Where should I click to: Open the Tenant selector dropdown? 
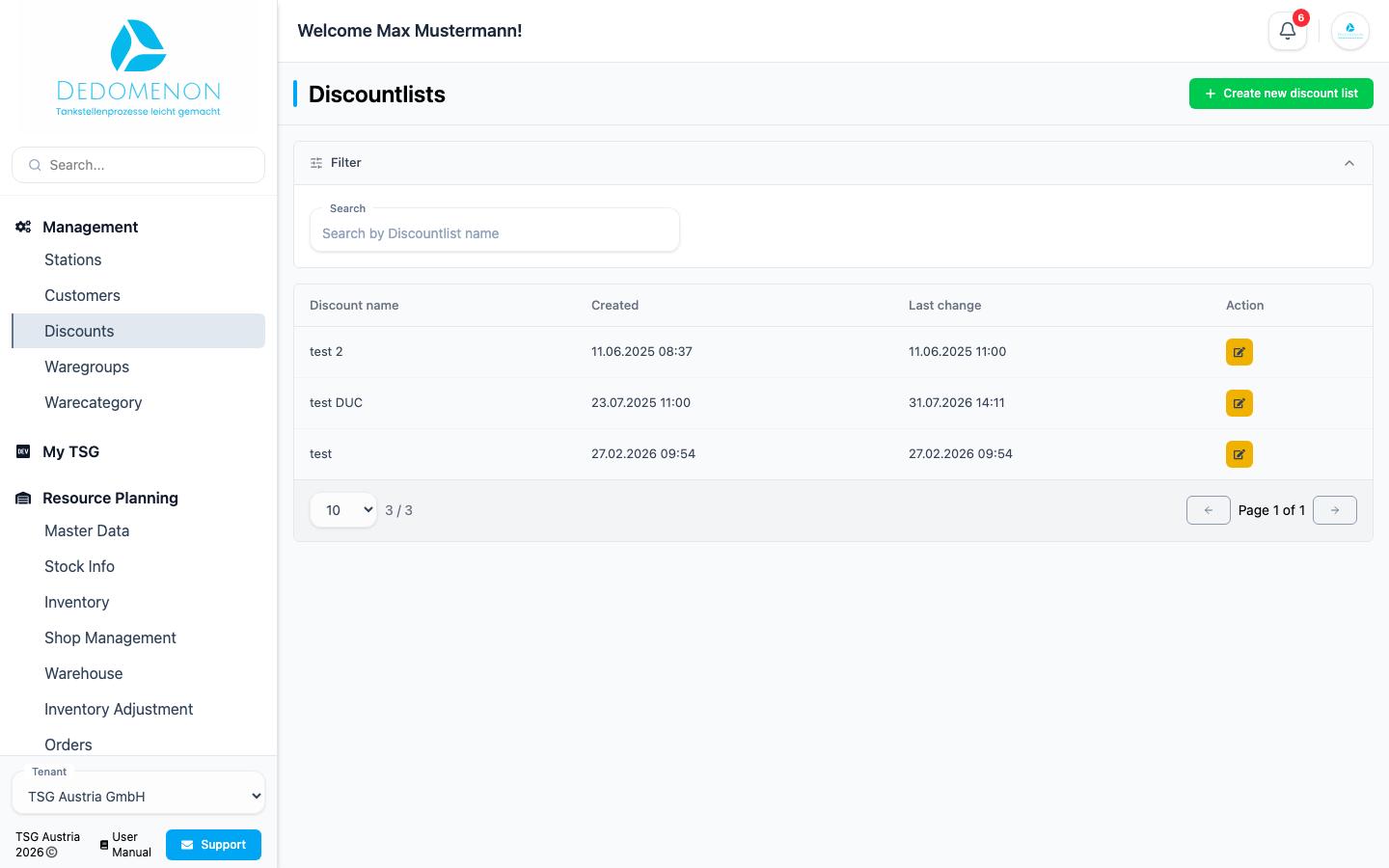[138, 797]
